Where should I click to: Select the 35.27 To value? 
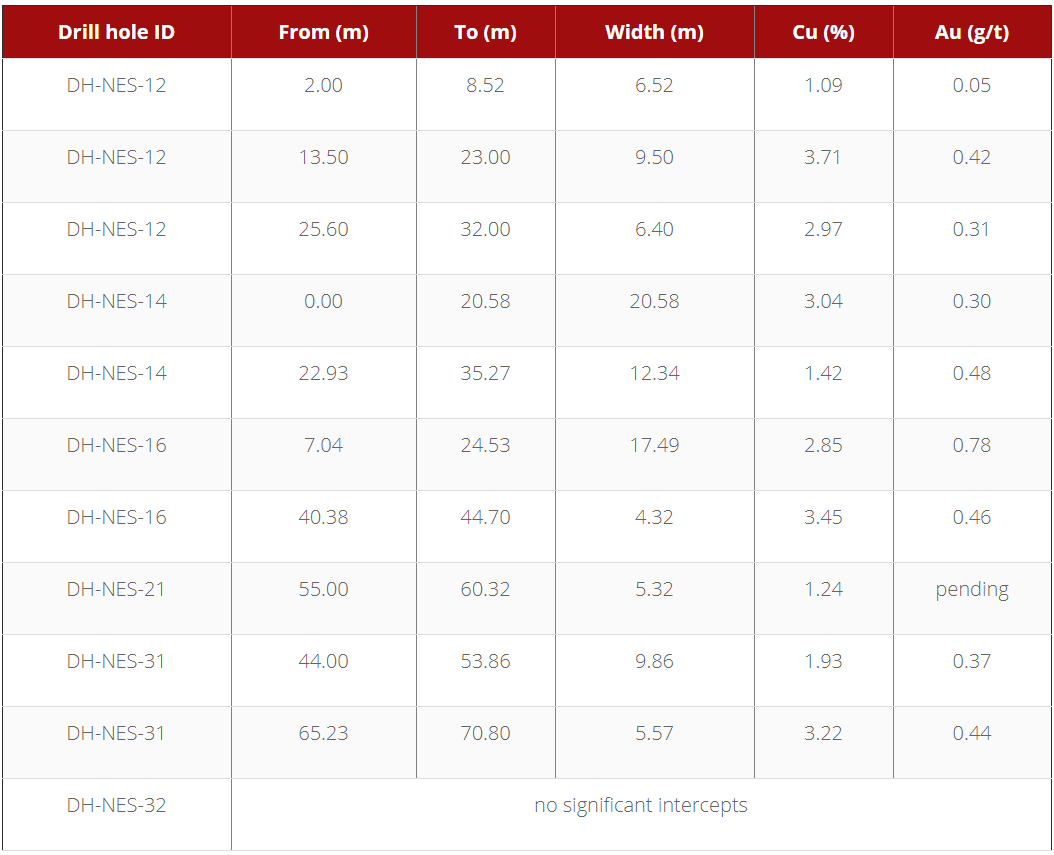485,373
